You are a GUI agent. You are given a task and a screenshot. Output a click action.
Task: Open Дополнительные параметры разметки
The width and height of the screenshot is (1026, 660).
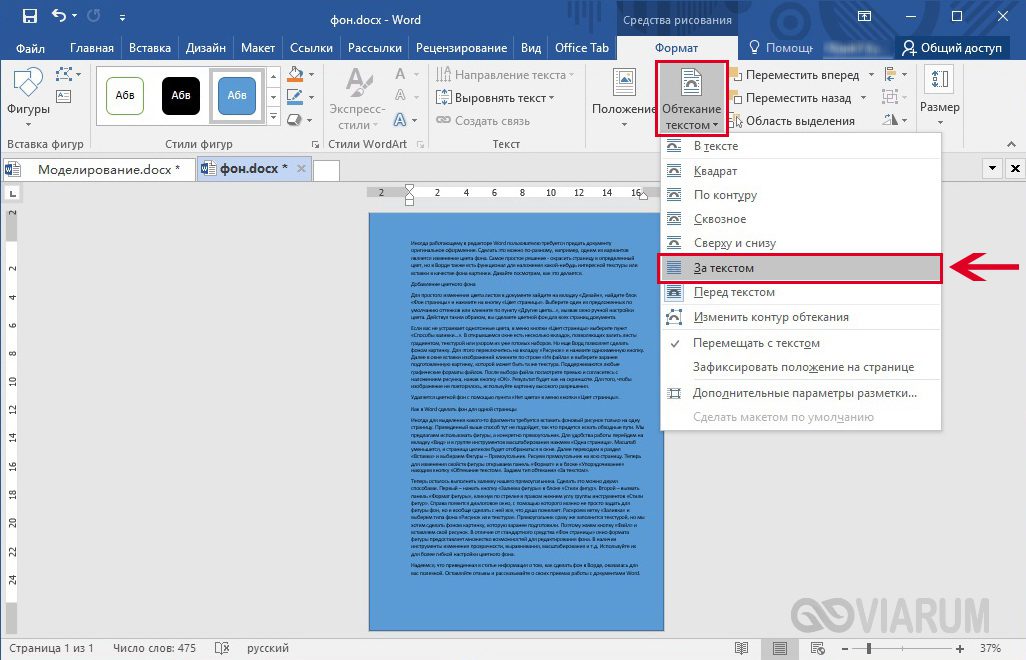(x=801, y=393)
